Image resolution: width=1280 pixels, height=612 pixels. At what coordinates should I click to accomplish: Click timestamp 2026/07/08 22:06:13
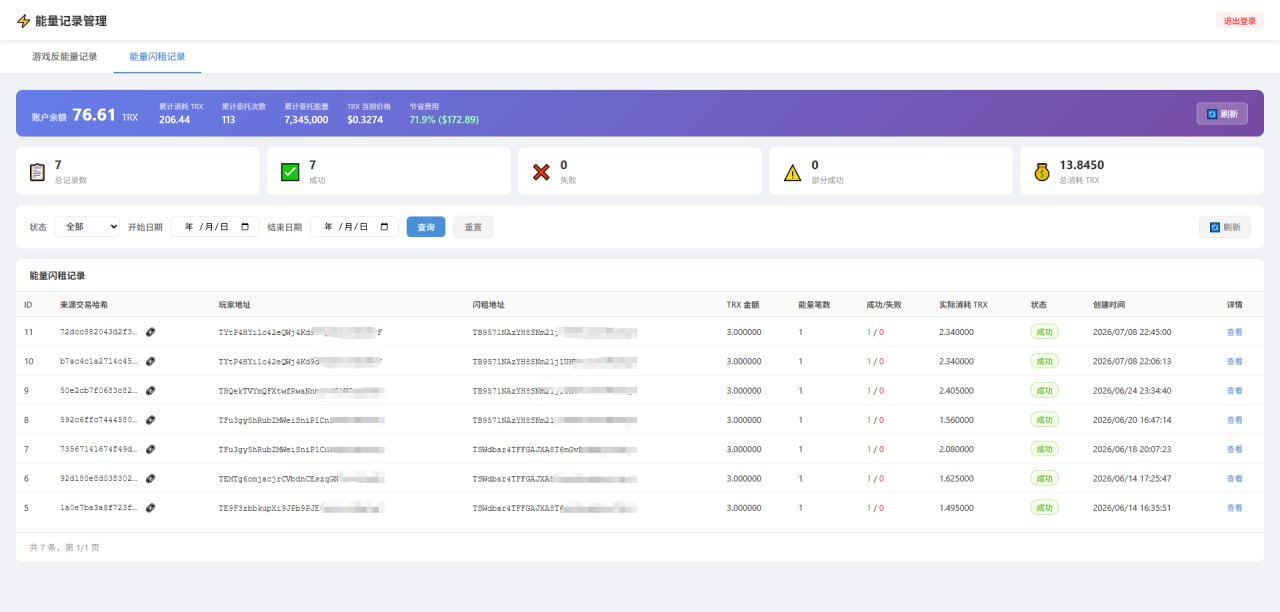pyautogui.click(x=1132, y=361)
